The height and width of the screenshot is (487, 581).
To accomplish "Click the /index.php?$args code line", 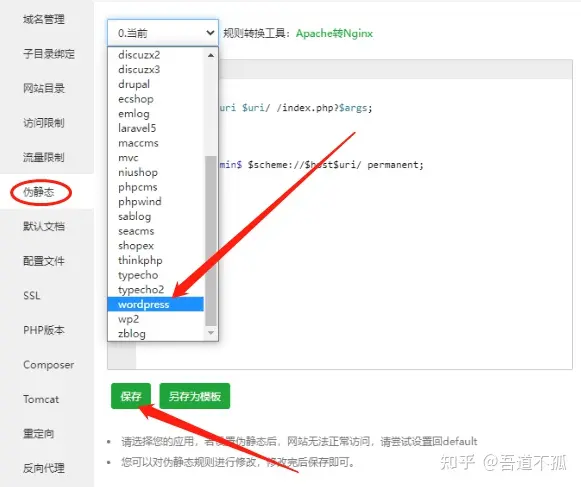I will click(296, 108).
